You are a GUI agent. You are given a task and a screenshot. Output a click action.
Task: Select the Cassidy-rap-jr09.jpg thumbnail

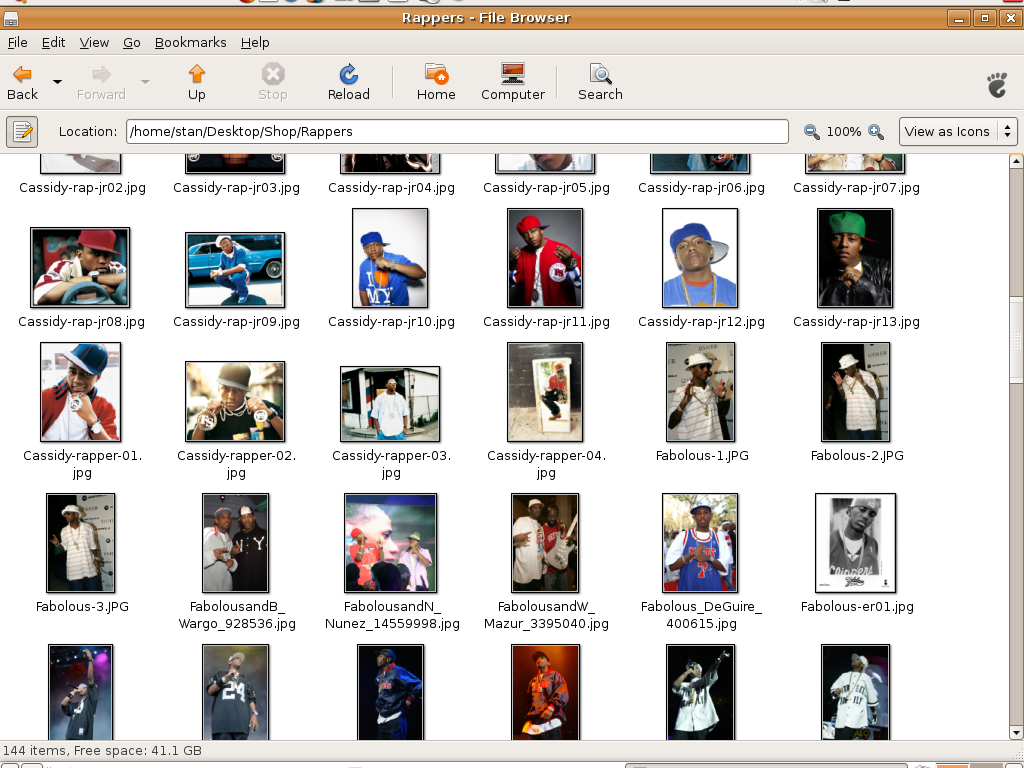coord(235,270)
